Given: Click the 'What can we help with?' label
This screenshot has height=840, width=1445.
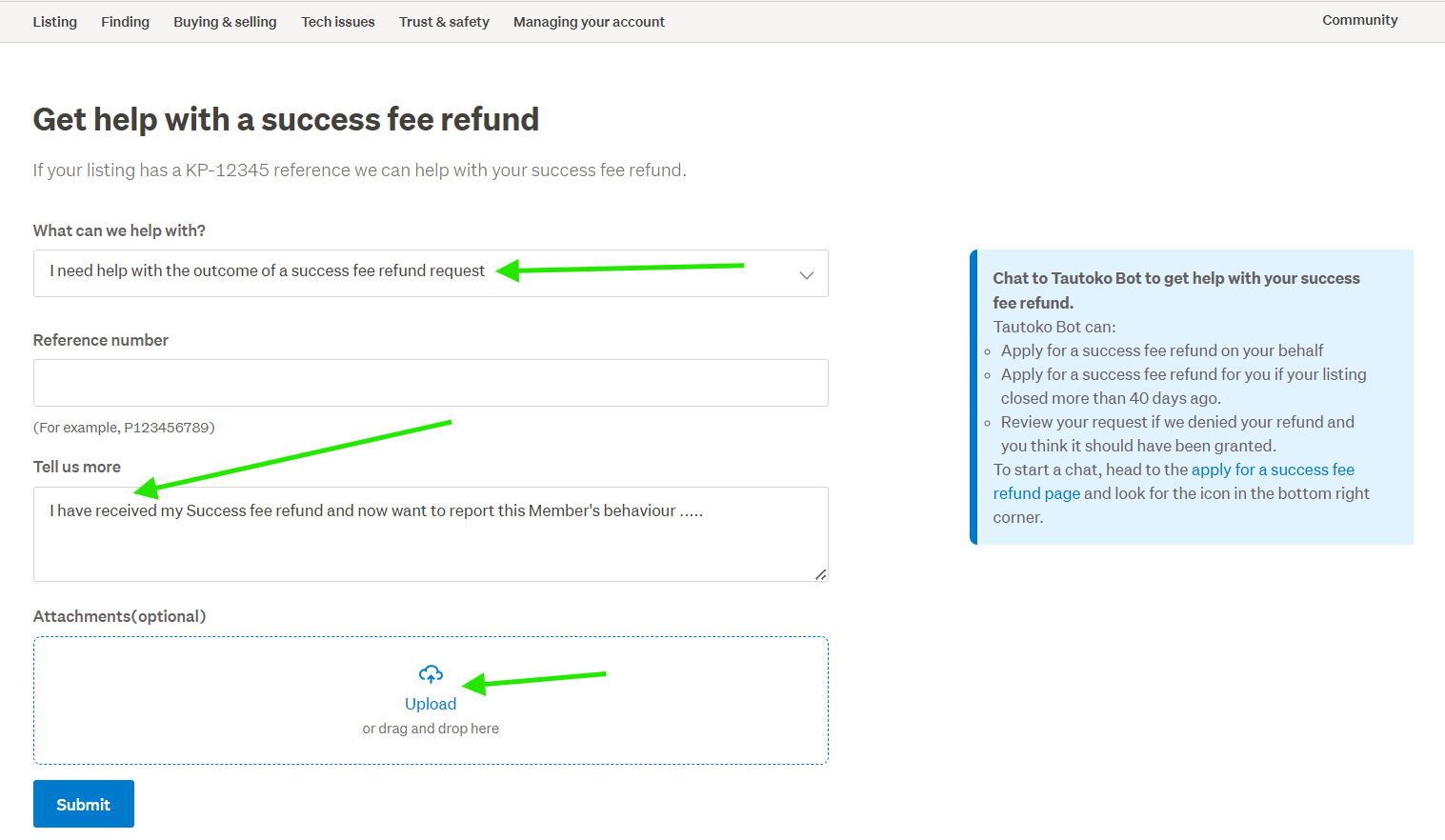Looking at the screenshot, I should point(119,230).
